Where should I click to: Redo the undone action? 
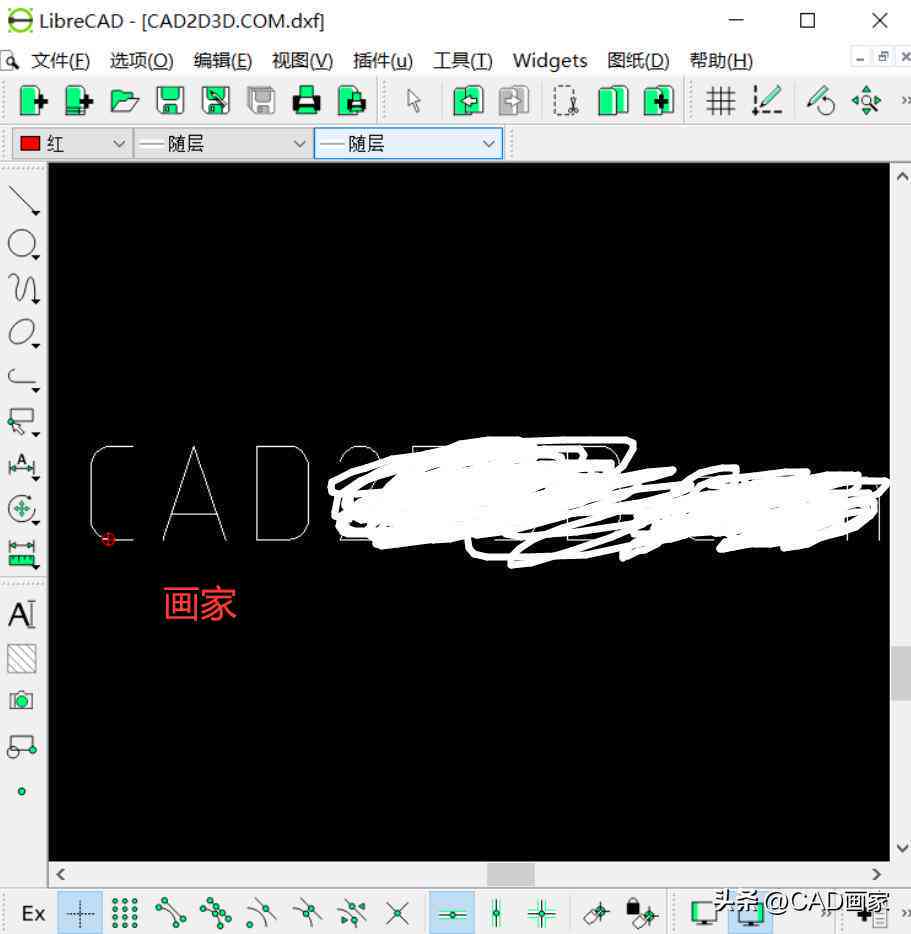[x=514, y=100]
